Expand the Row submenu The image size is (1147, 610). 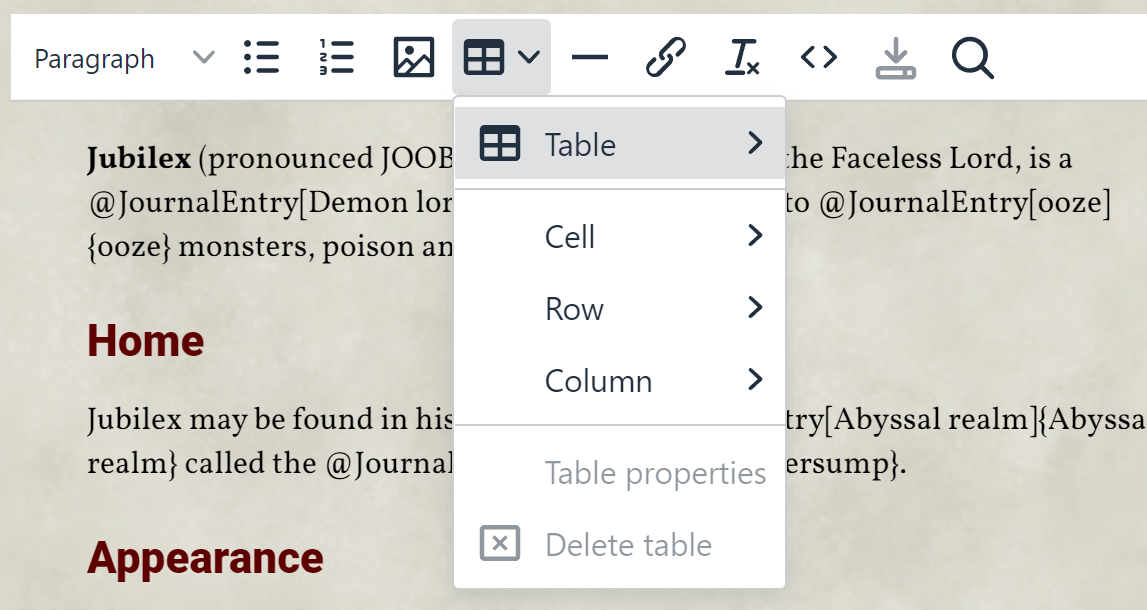click(574, 309)
